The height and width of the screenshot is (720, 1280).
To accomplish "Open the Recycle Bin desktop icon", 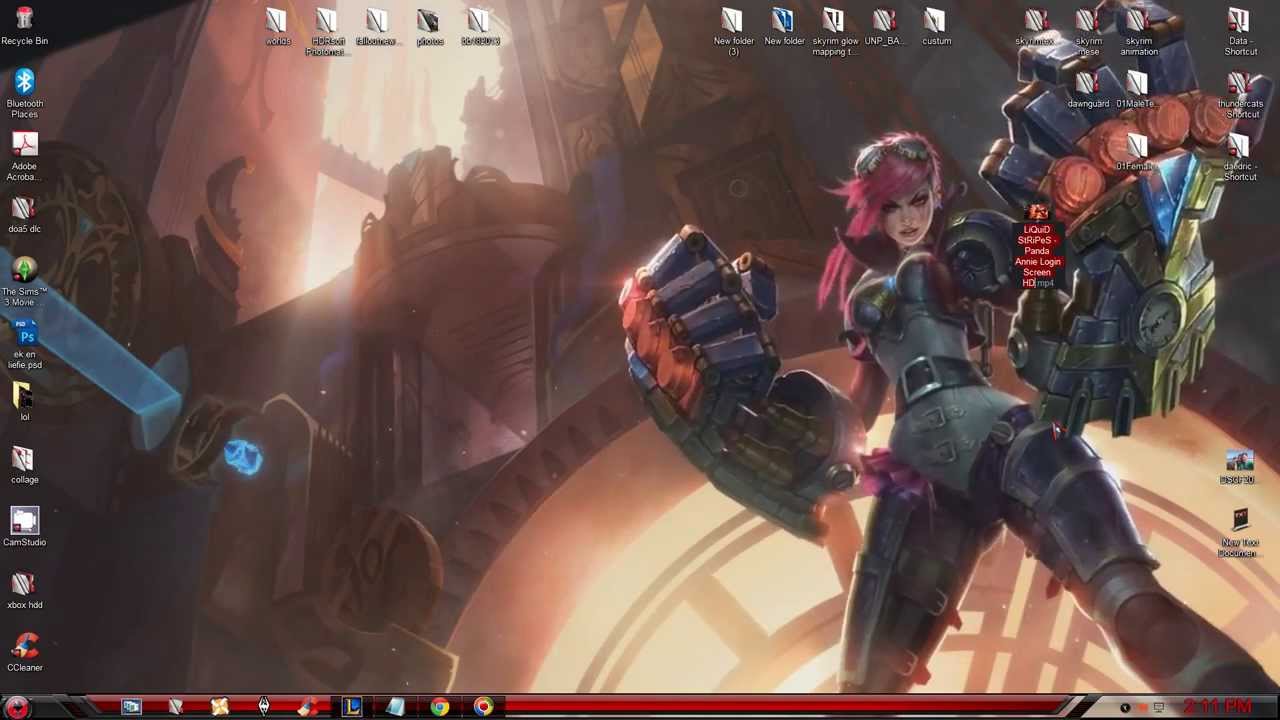I will coord(24,20).
